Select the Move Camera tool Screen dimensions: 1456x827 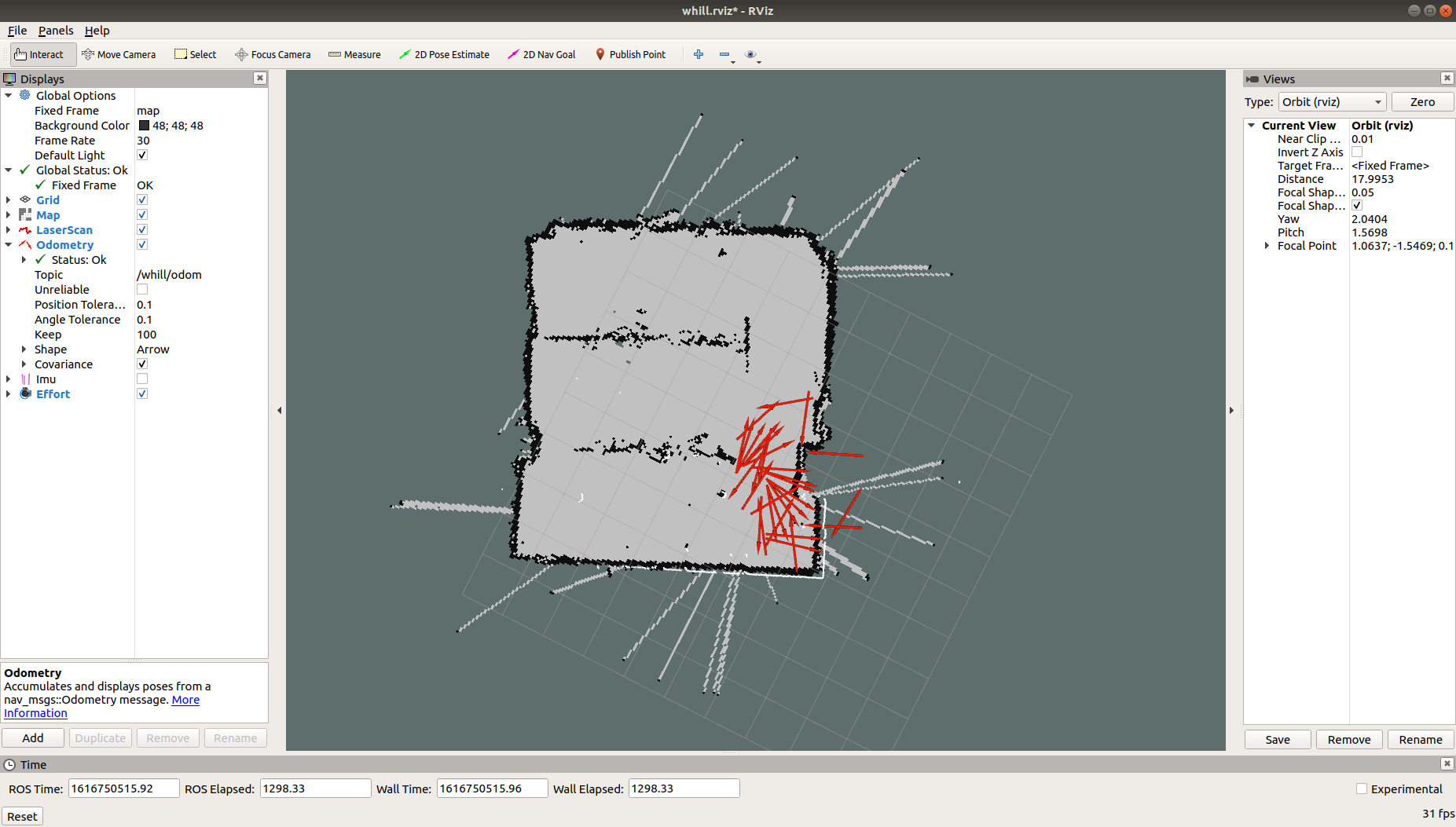[x=119, y=54]
